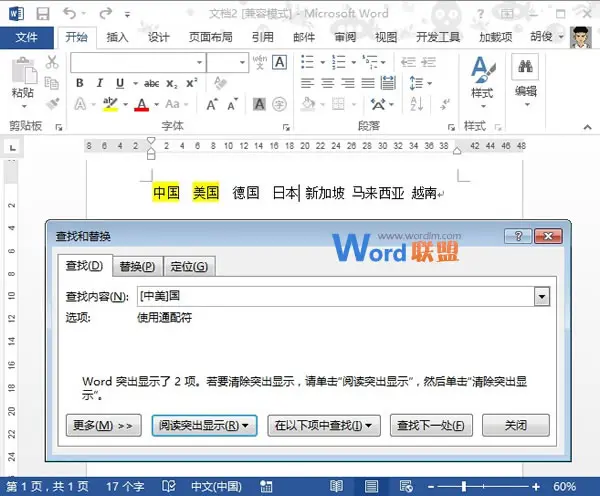The image size is (600, 496).
Task: Click the Save icon in quick access toolbar
Action: pos(44,15)
